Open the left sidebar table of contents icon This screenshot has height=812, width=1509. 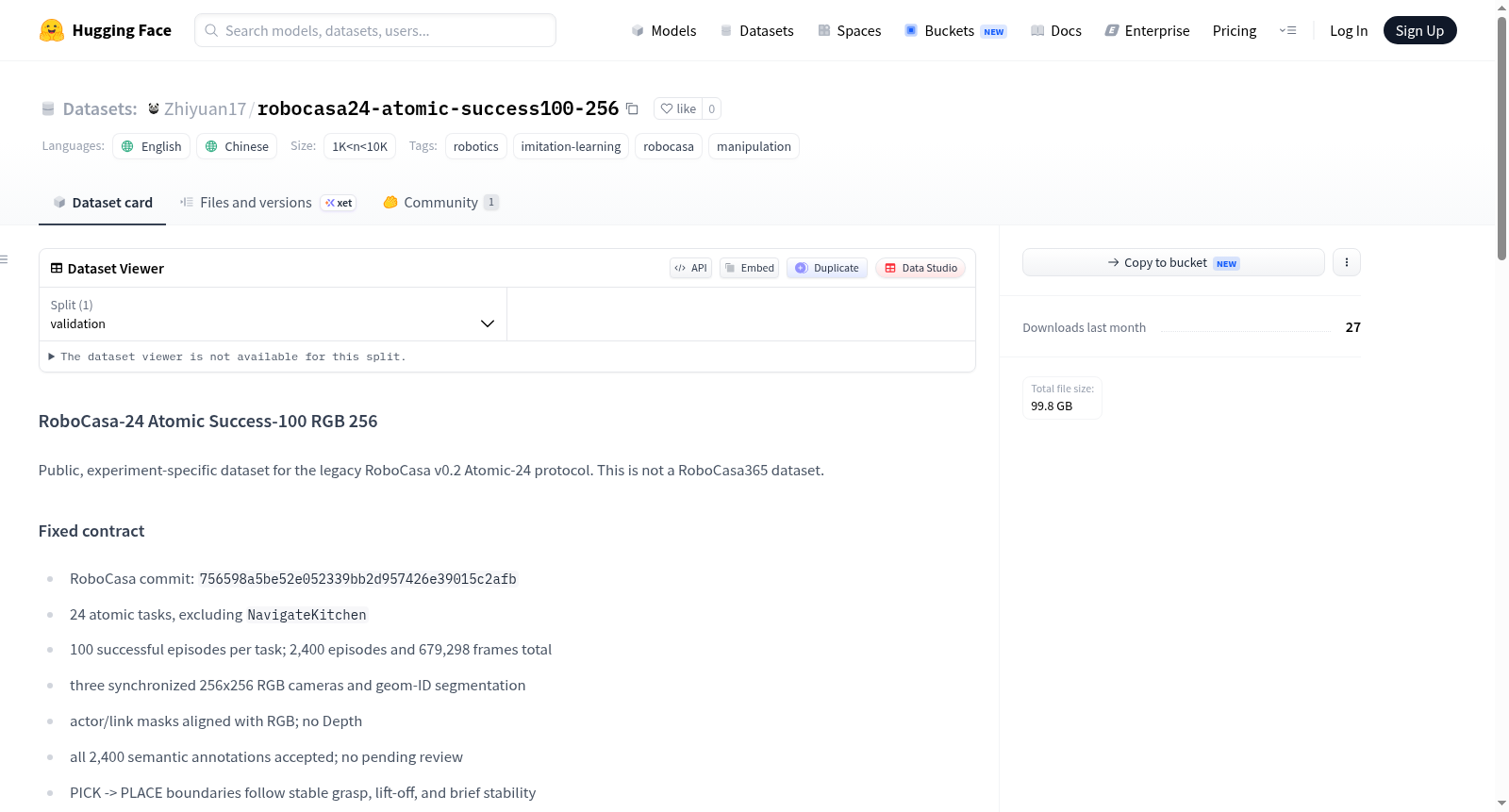[x=4, y=259]
